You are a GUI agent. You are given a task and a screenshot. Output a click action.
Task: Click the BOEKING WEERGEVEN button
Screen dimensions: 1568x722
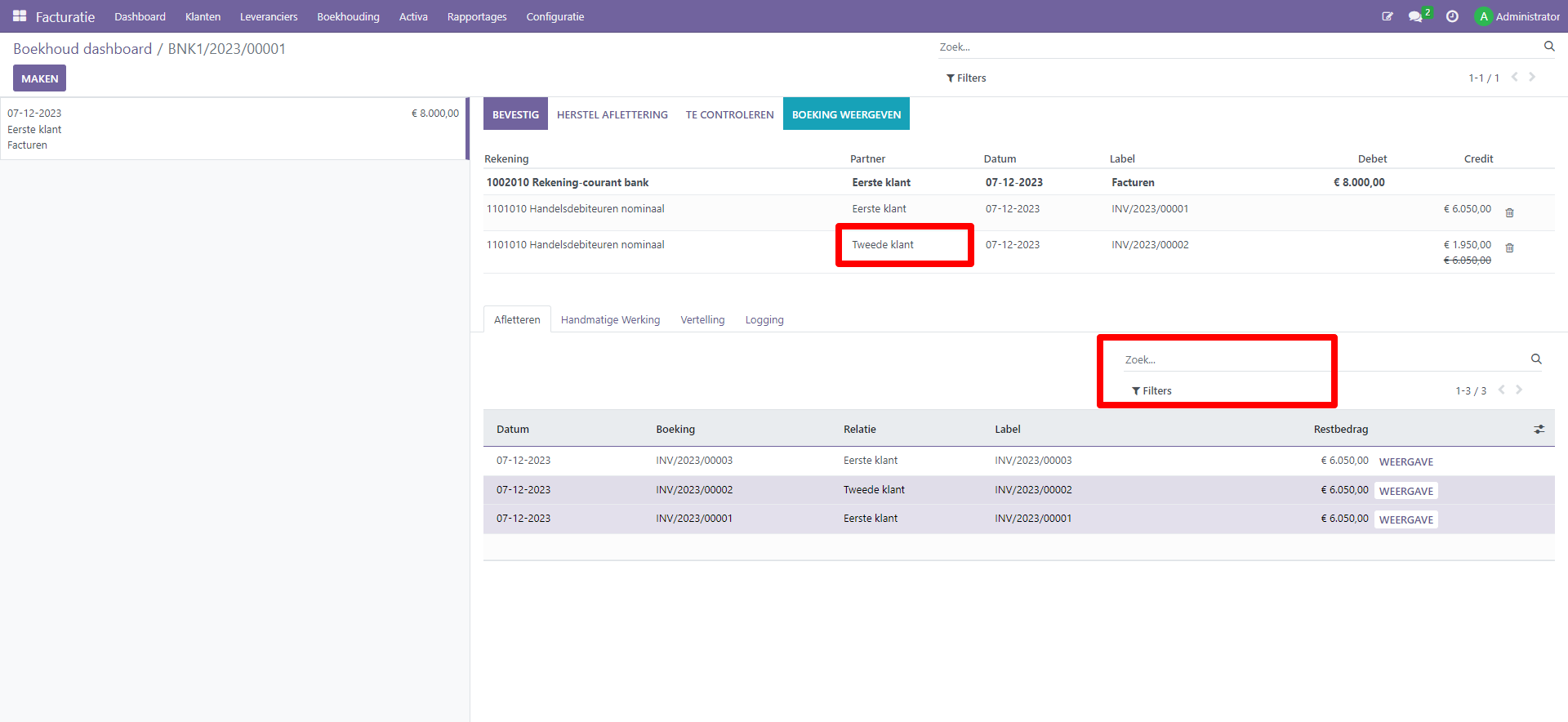846,114
